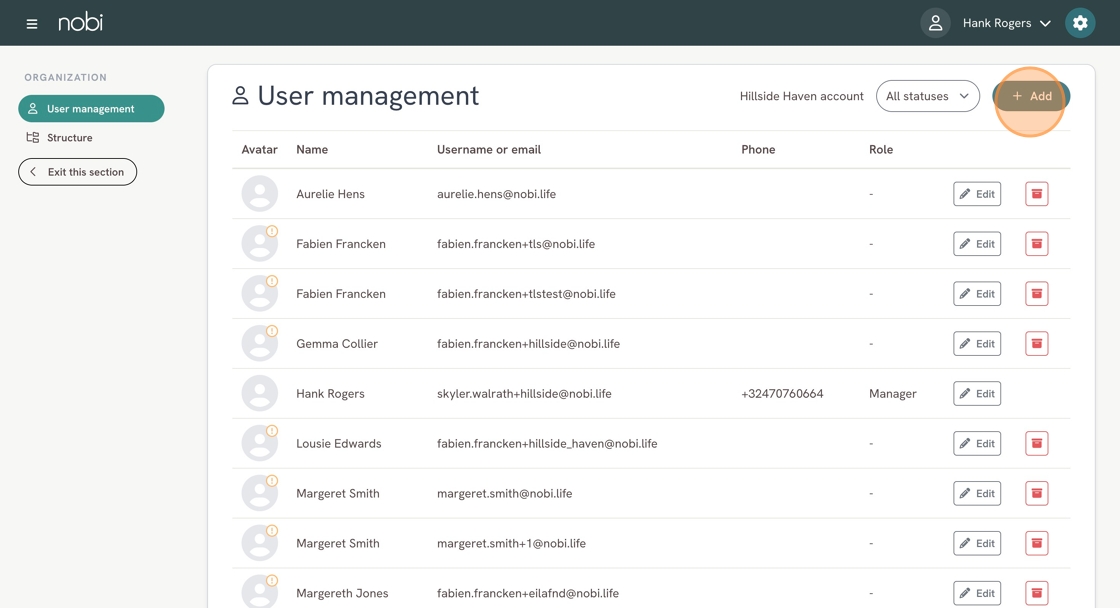This screenshot has height=608, width=1120.
Task: Archive user Margereth Jones
Action: (1036, 593)
